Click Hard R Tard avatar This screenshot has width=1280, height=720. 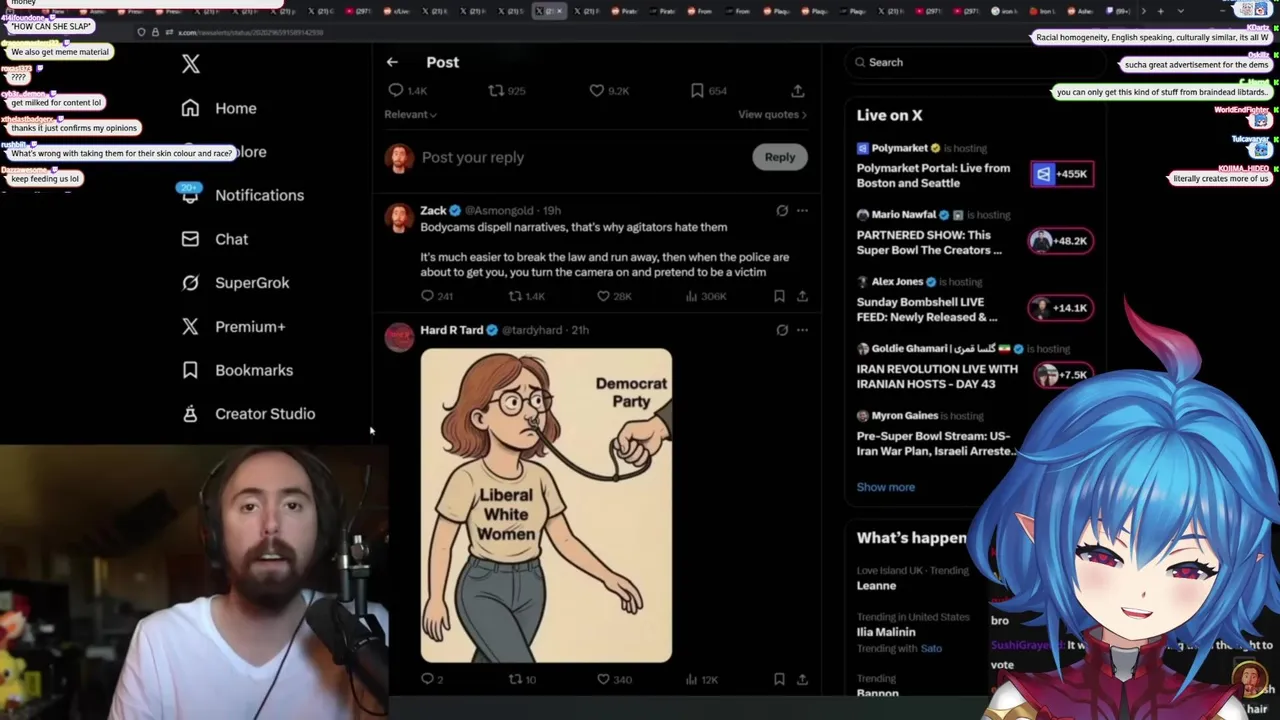[x=399, y=337]
